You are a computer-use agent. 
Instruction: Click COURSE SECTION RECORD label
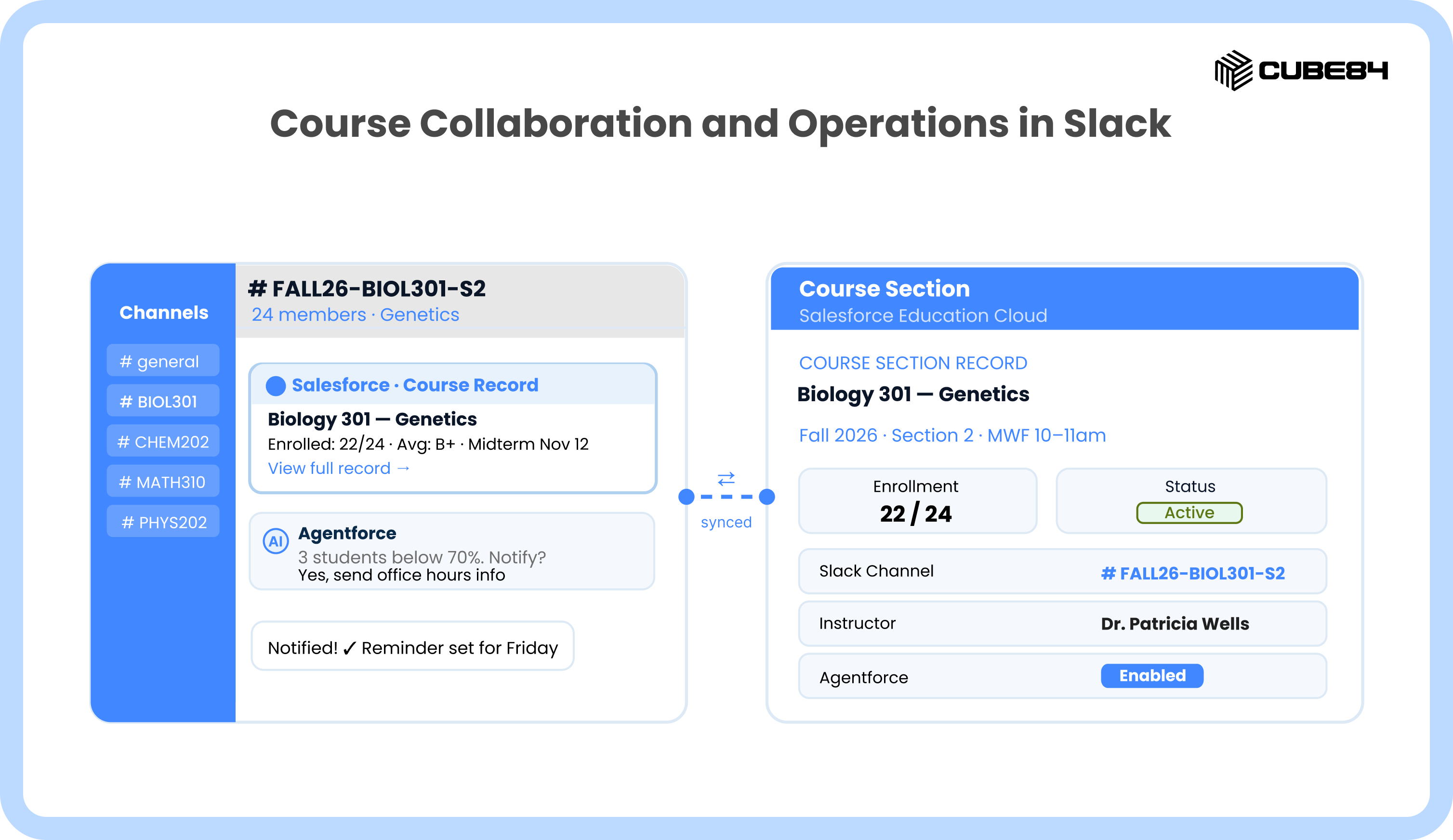[x=913, y=363]
